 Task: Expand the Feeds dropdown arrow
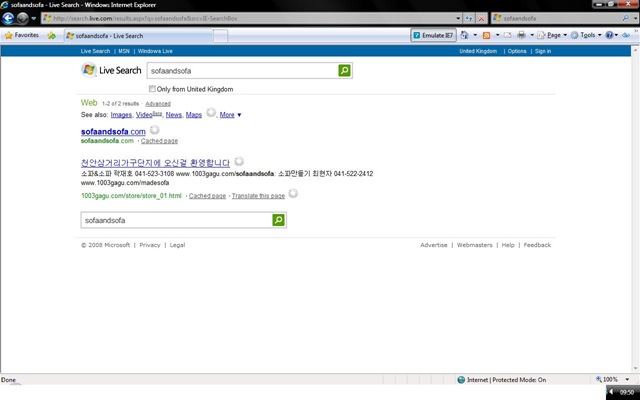(497, 35)
